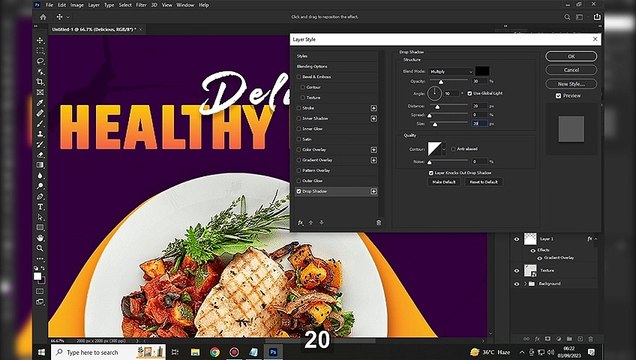Click Add layer mask icon in Layers panel

(548, 339)
